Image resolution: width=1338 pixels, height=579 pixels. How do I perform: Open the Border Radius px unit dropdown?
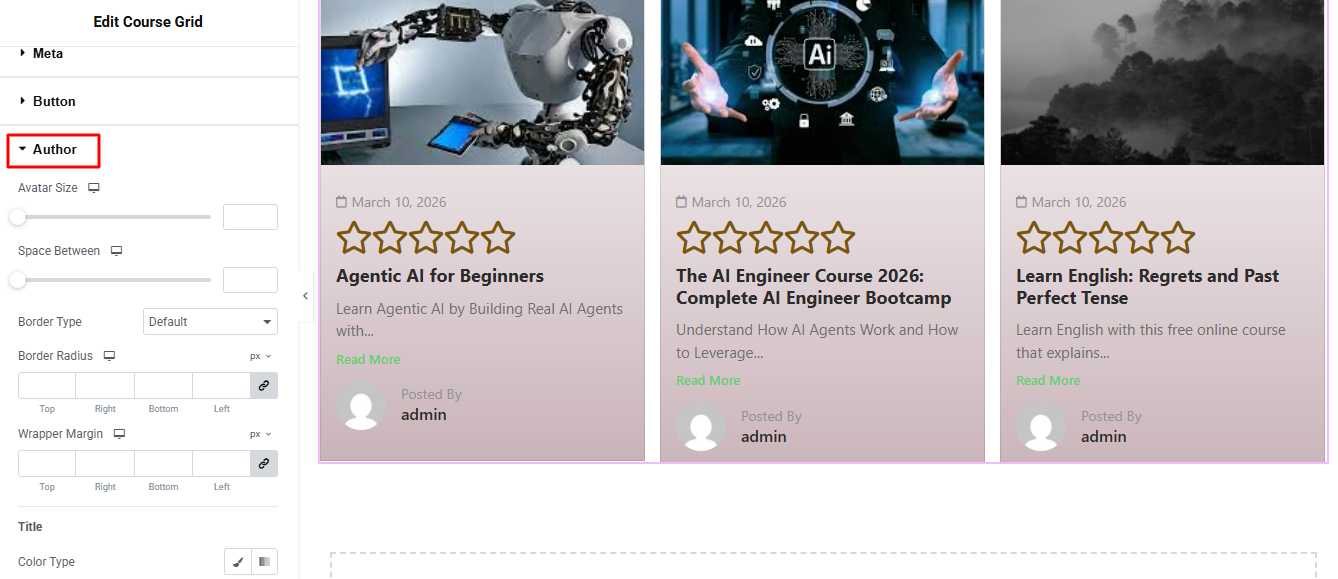tap(260, 356)
